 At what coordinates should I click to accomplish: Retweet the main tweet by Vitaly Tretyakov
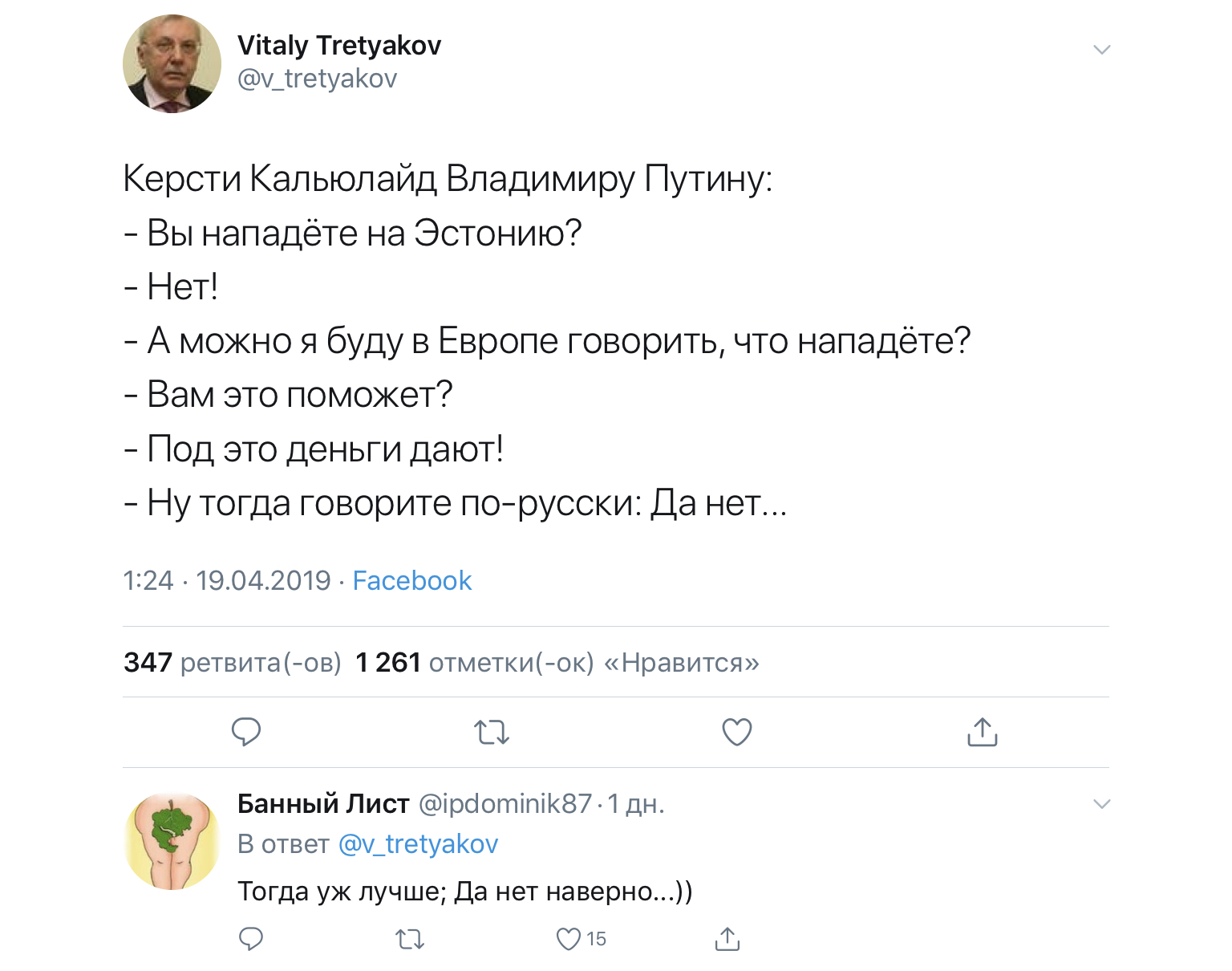492,732
